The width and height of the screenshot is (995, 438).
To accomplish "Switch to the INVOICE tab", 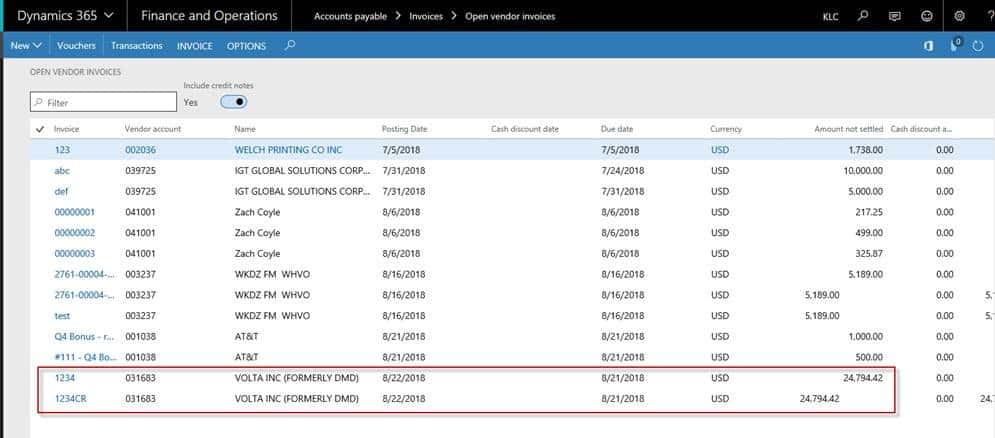I will [x=195, y=46].
